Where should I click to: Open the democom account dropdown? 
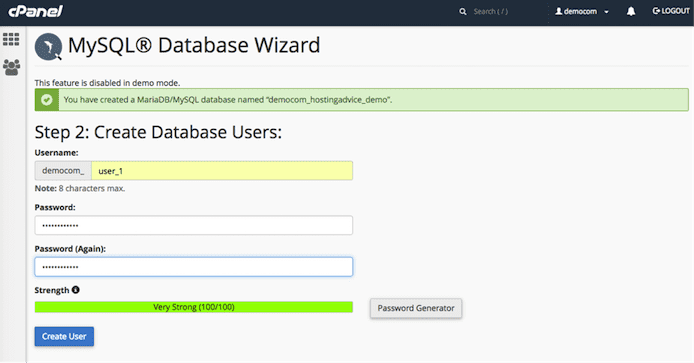coord(582,12)
